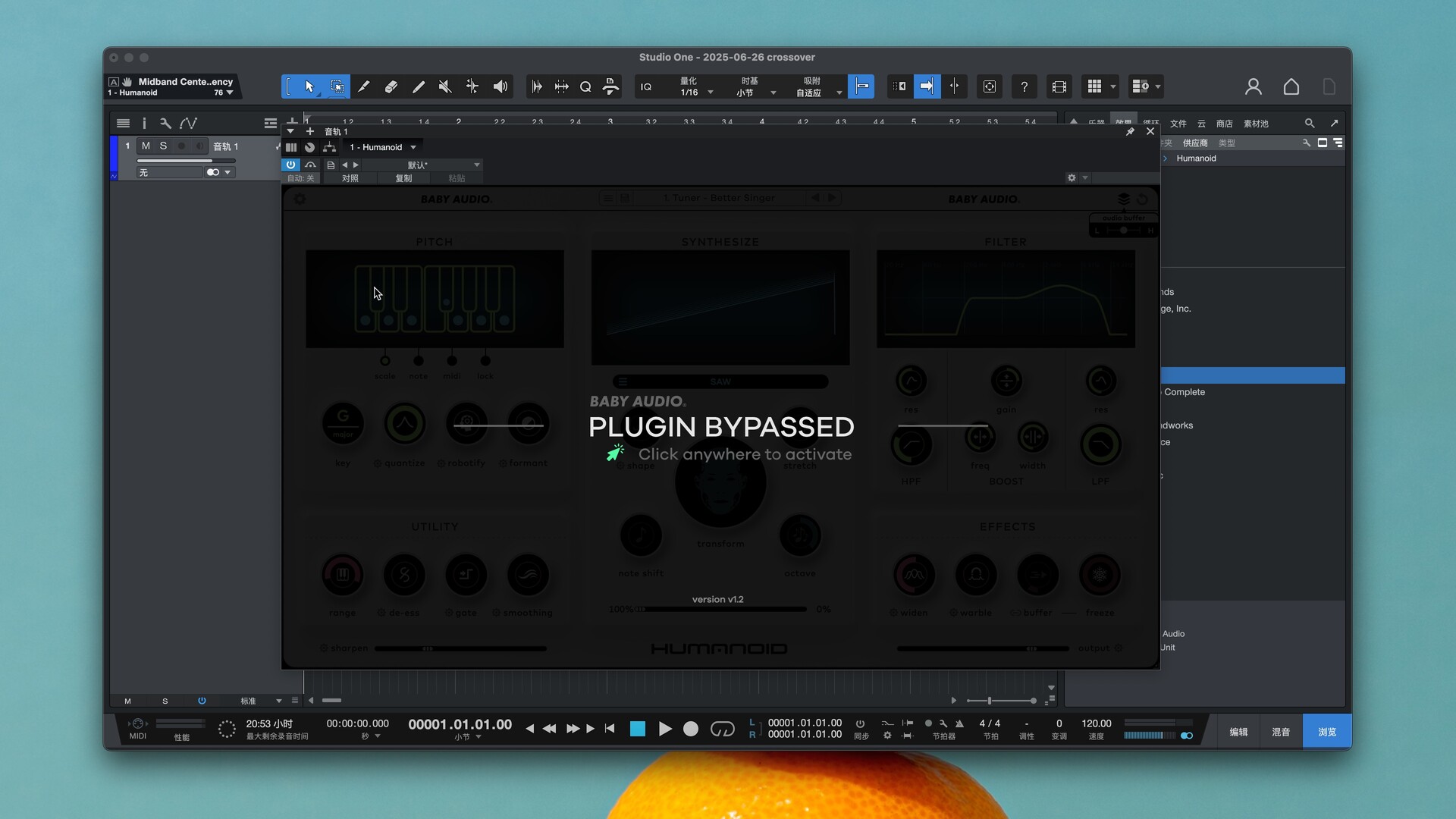Click the 对照 compare button
1456x819 pixels.
pos(350,178)
